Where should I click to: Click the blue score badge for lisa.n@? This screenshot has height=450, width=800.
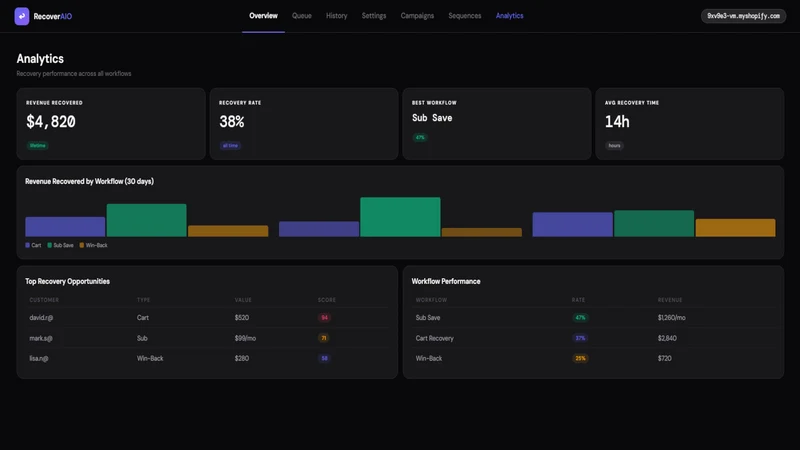pyautogui.click(x=324, y=358)
